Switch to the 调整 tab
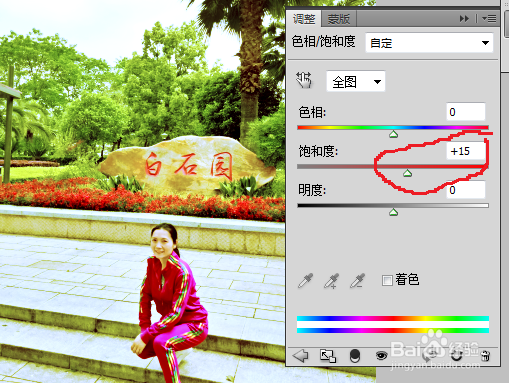 [x=304, y=19]
